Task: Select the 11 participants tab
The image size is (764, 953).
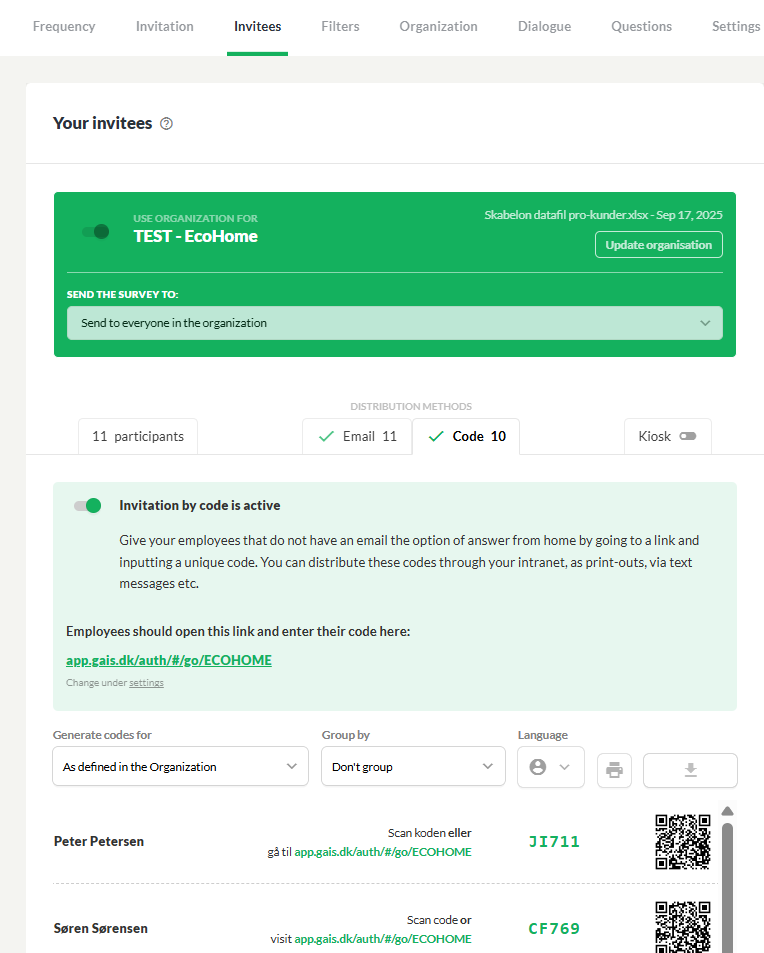Action: pos(138,436)
